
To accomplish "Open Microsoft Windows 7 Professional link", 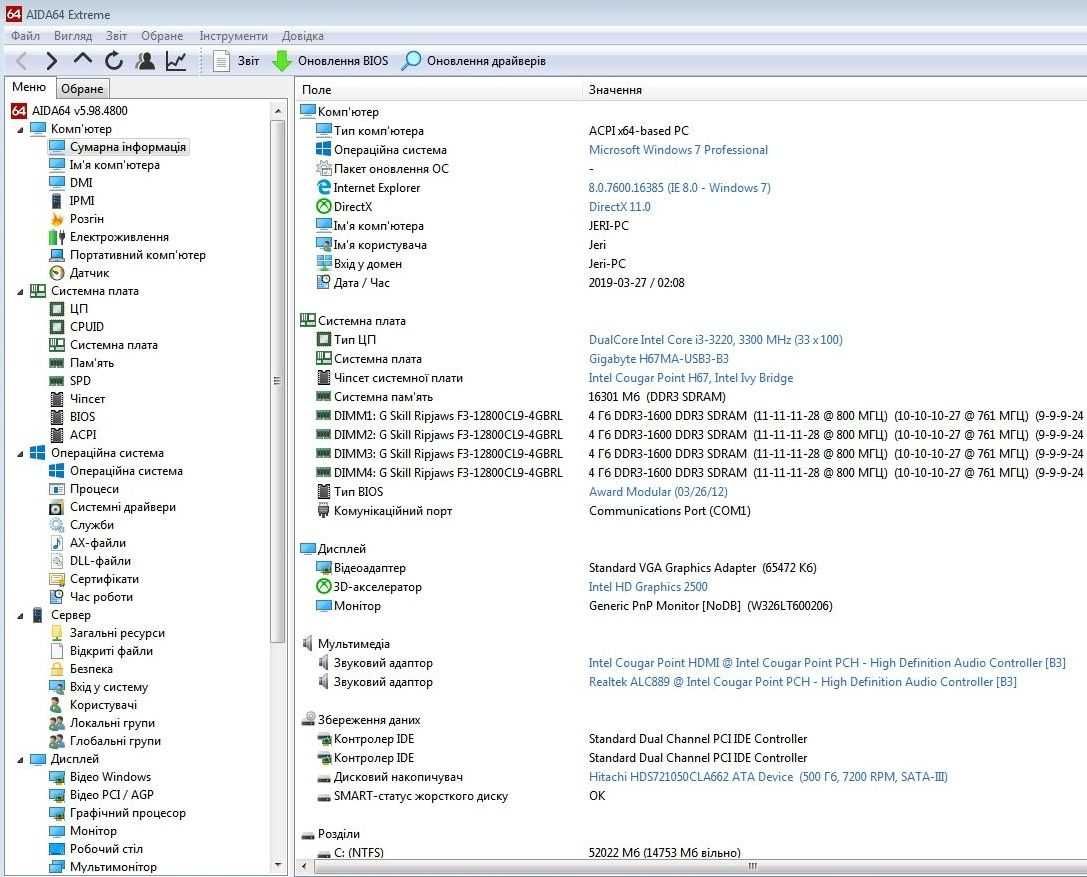I will pyautogui.click(x=678, y=150).
